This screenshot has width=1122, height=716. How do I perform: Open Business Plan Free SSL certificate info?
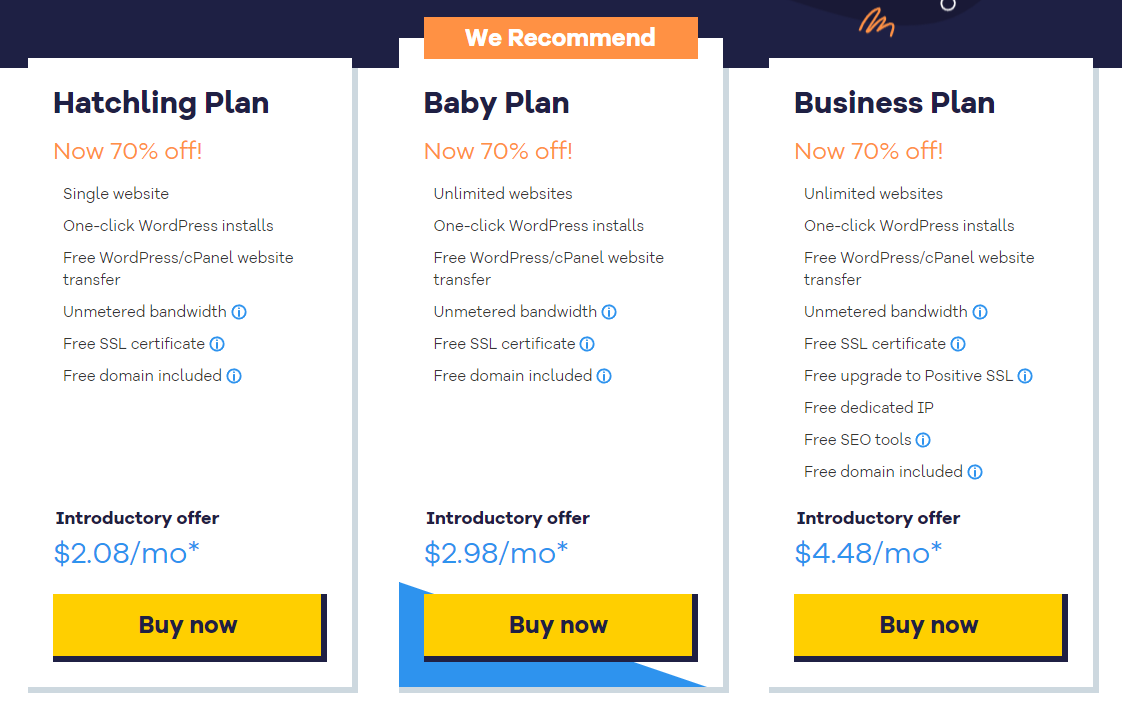pos(958,344)
